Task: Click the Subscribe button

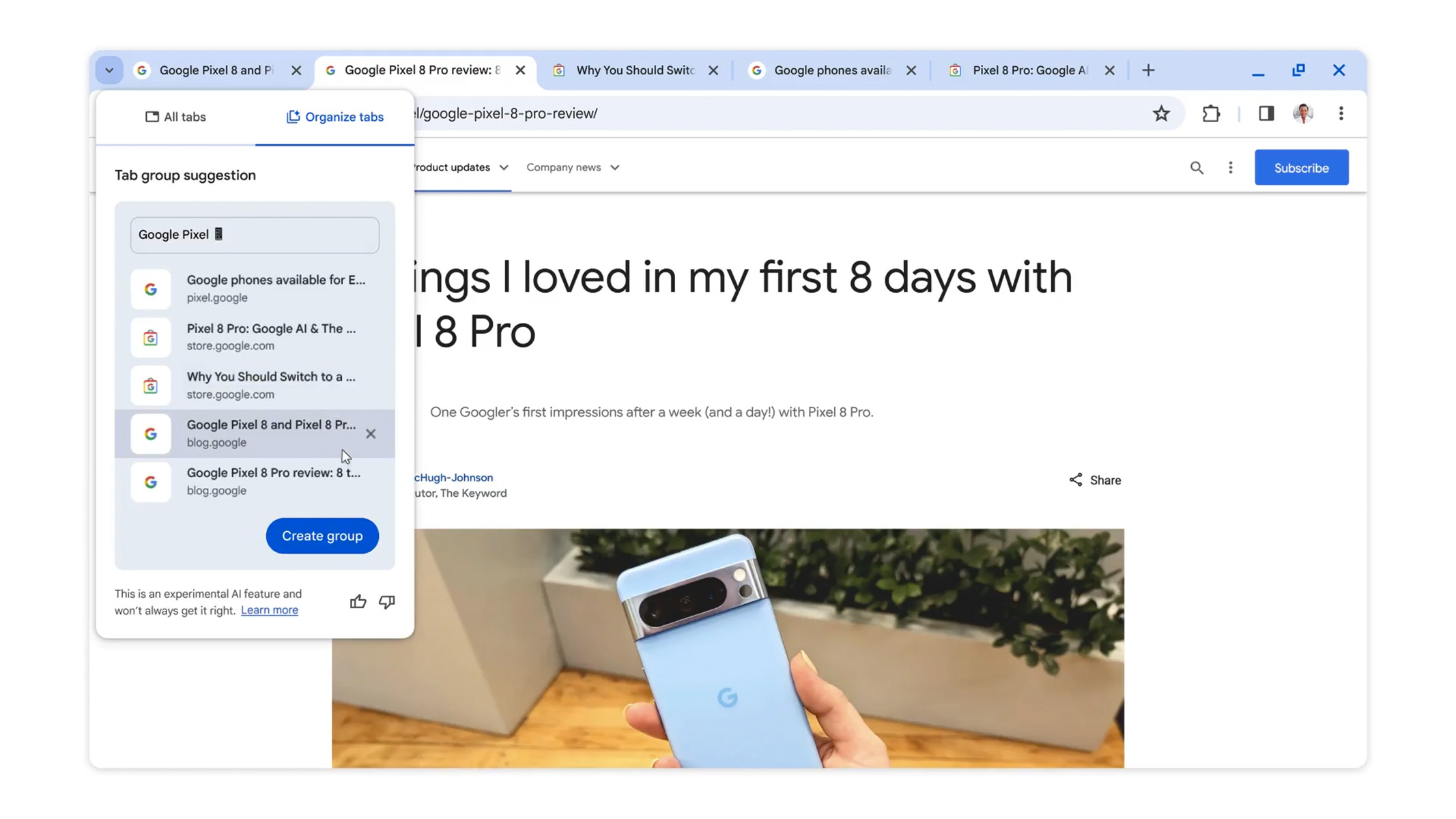Action: (1302, 167)
